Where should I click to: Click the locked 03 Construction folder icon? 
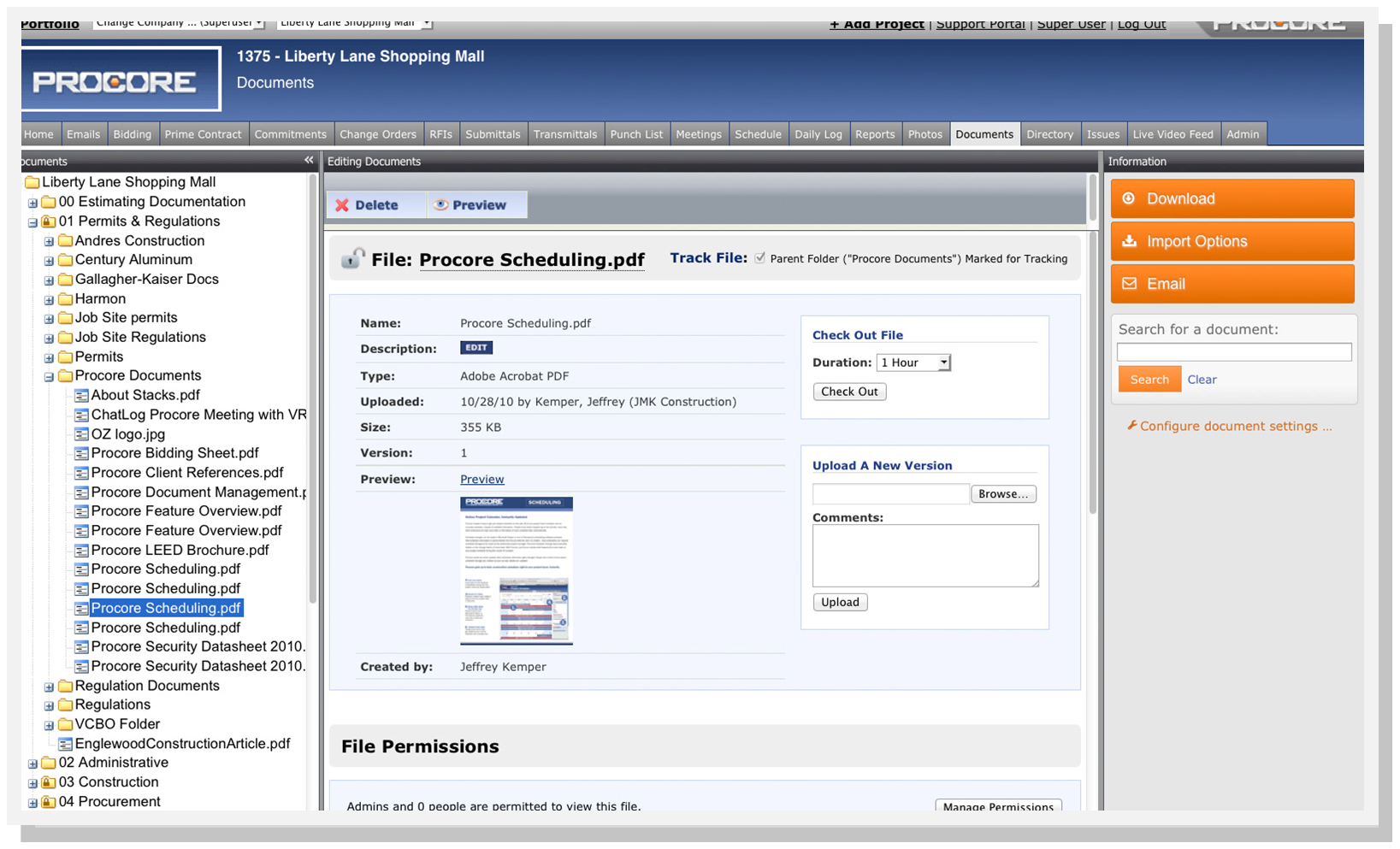coord(49,782)
